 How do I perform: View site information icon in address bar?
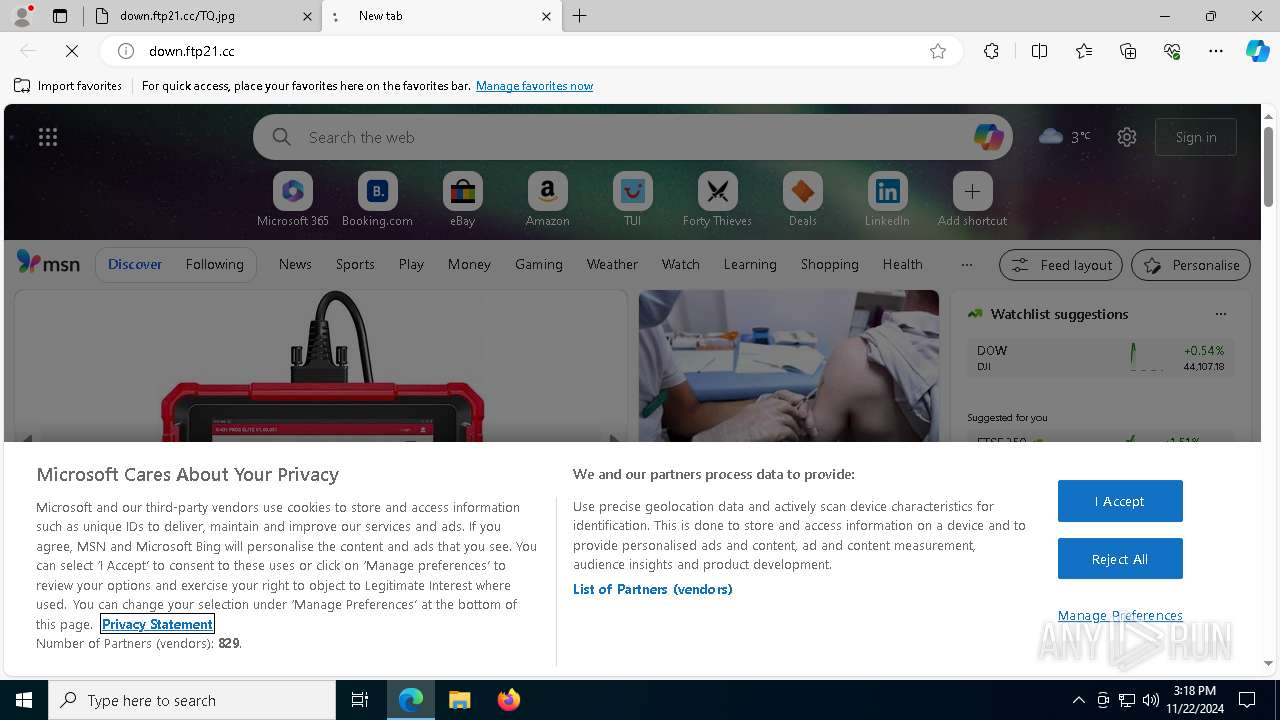point(126,51)
